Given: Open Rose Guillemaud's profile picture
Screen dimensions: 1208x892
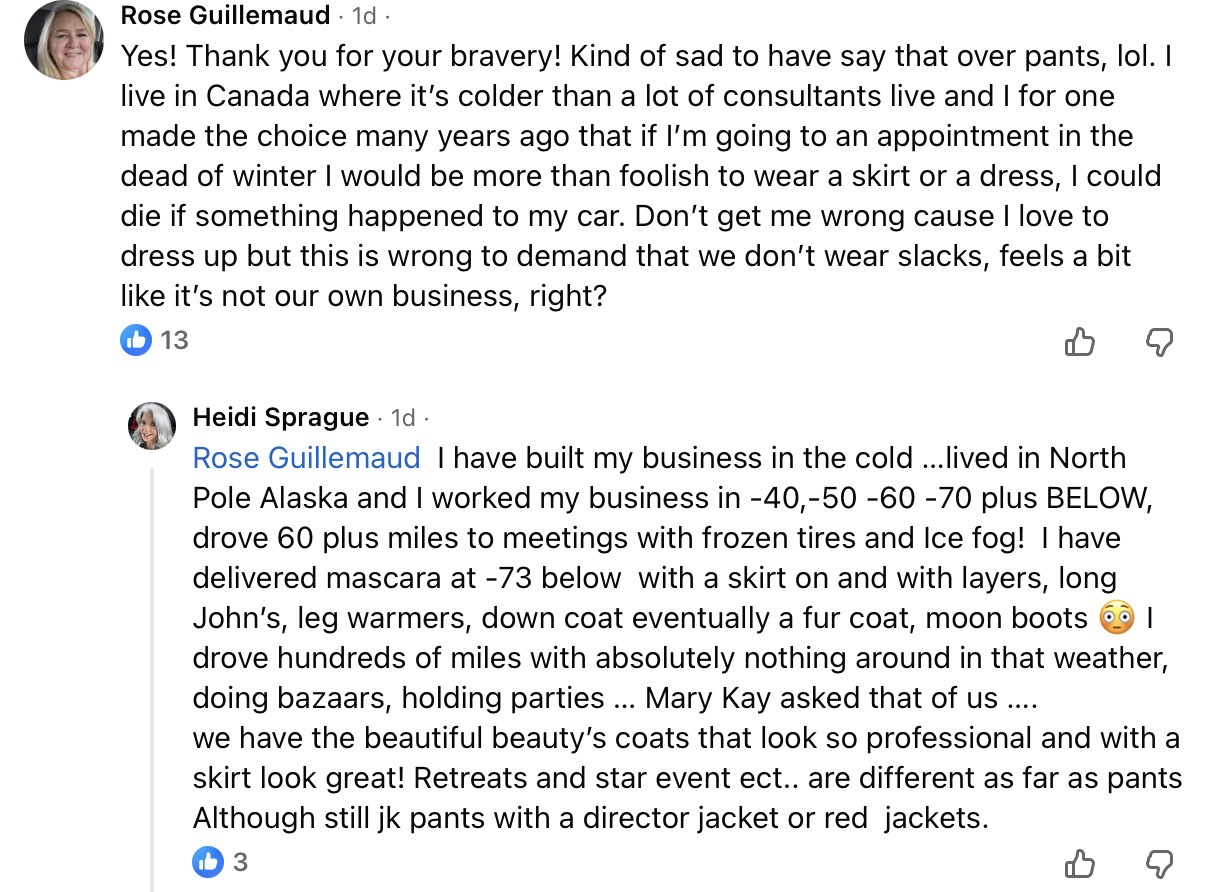Looking at the screenshot, I should (64, 41).
